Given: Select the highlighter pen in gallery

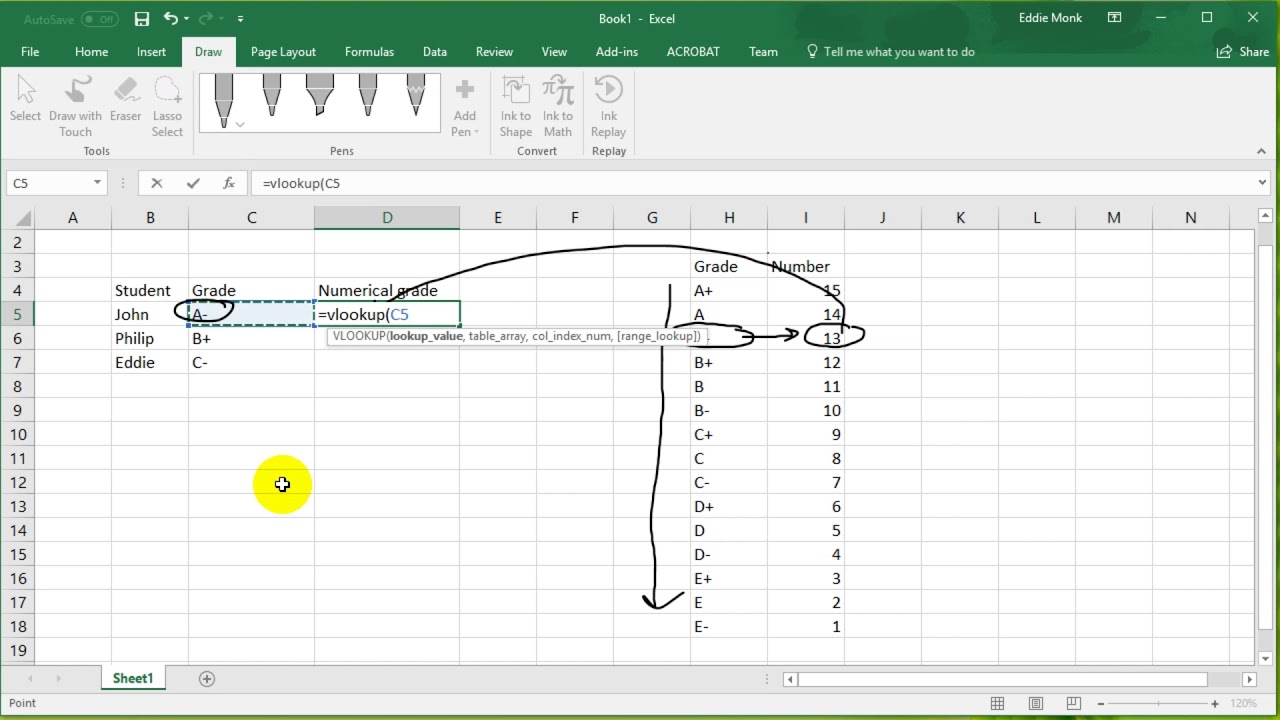Looking at the screenshot, I should coord(319,96).
